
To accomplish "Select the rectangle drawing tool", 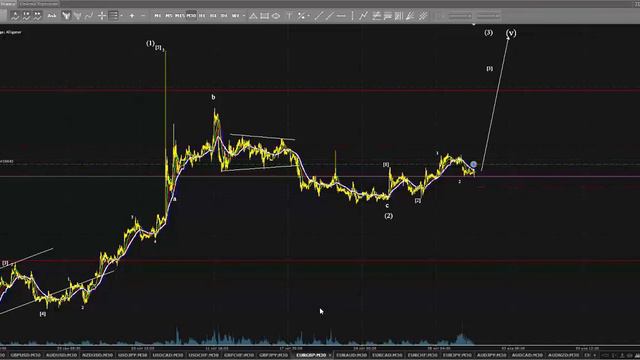I will coord(264,16).
